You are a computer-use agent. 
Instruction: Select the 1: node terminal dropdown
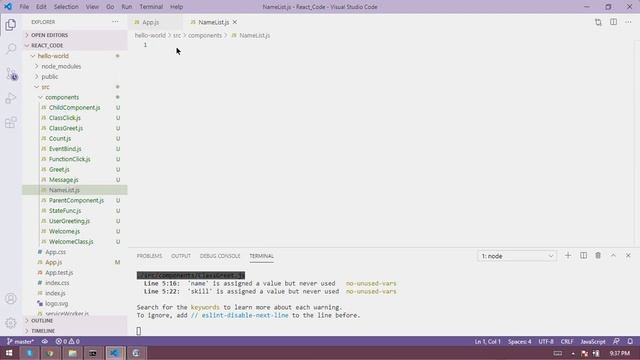[517, 256]
